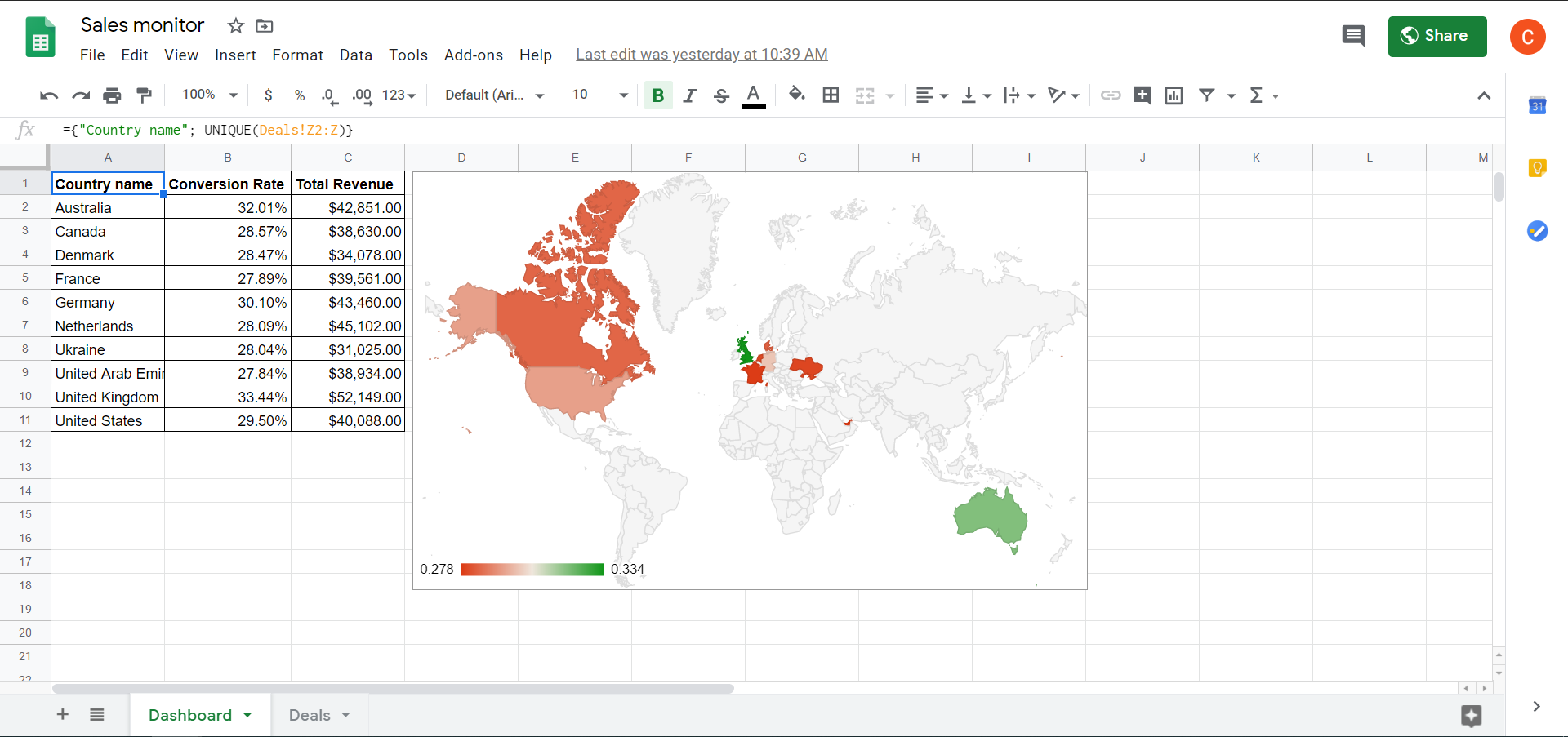The image size is (1568, 737).
Task: Open the account avatar C
Action: 1528,37
